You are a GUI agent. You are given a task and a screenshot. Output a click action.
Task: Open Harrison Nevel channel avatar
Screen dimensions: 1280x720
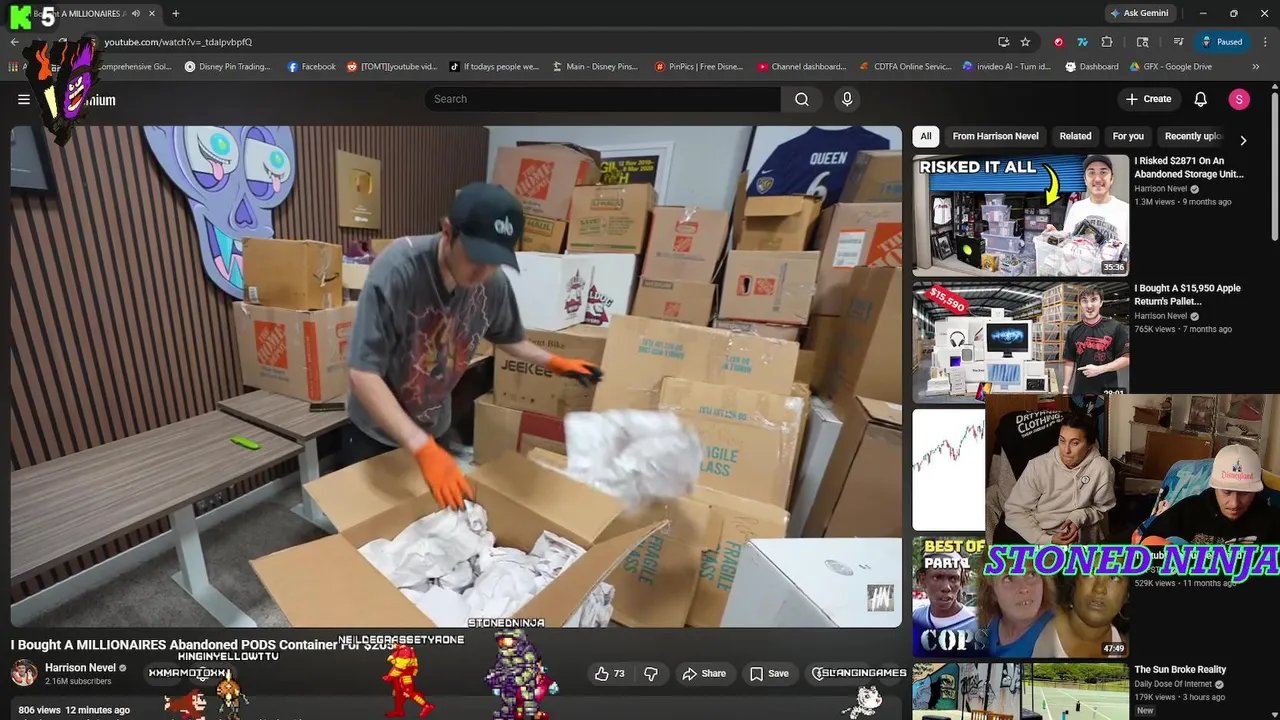click(x=24, y=673)
